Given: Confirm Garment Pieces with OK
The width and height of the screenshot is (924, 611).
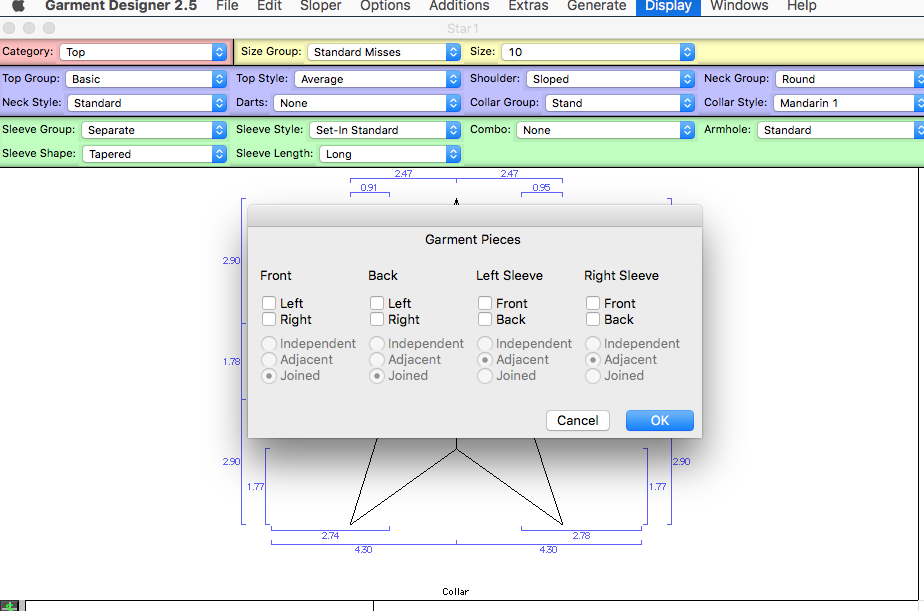Looking at the screenshot, I should pos(659,421).
